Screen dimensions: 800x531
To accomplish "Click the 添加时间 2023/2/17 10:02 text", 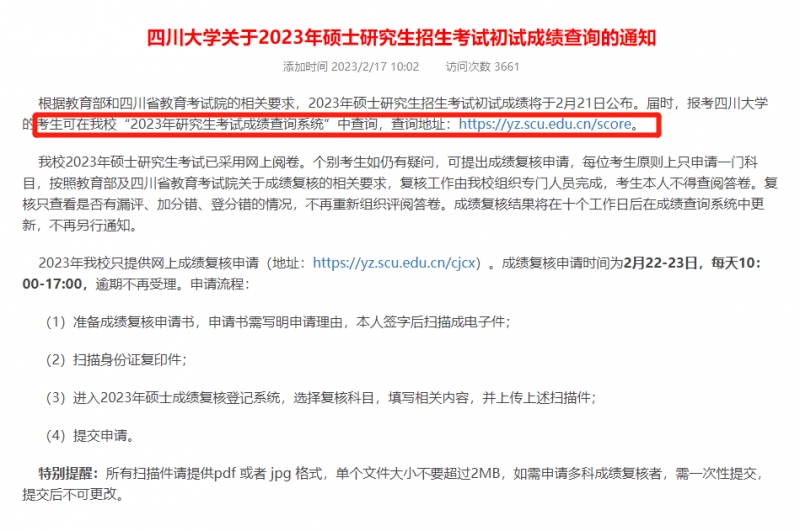I will tap(351, 67).
